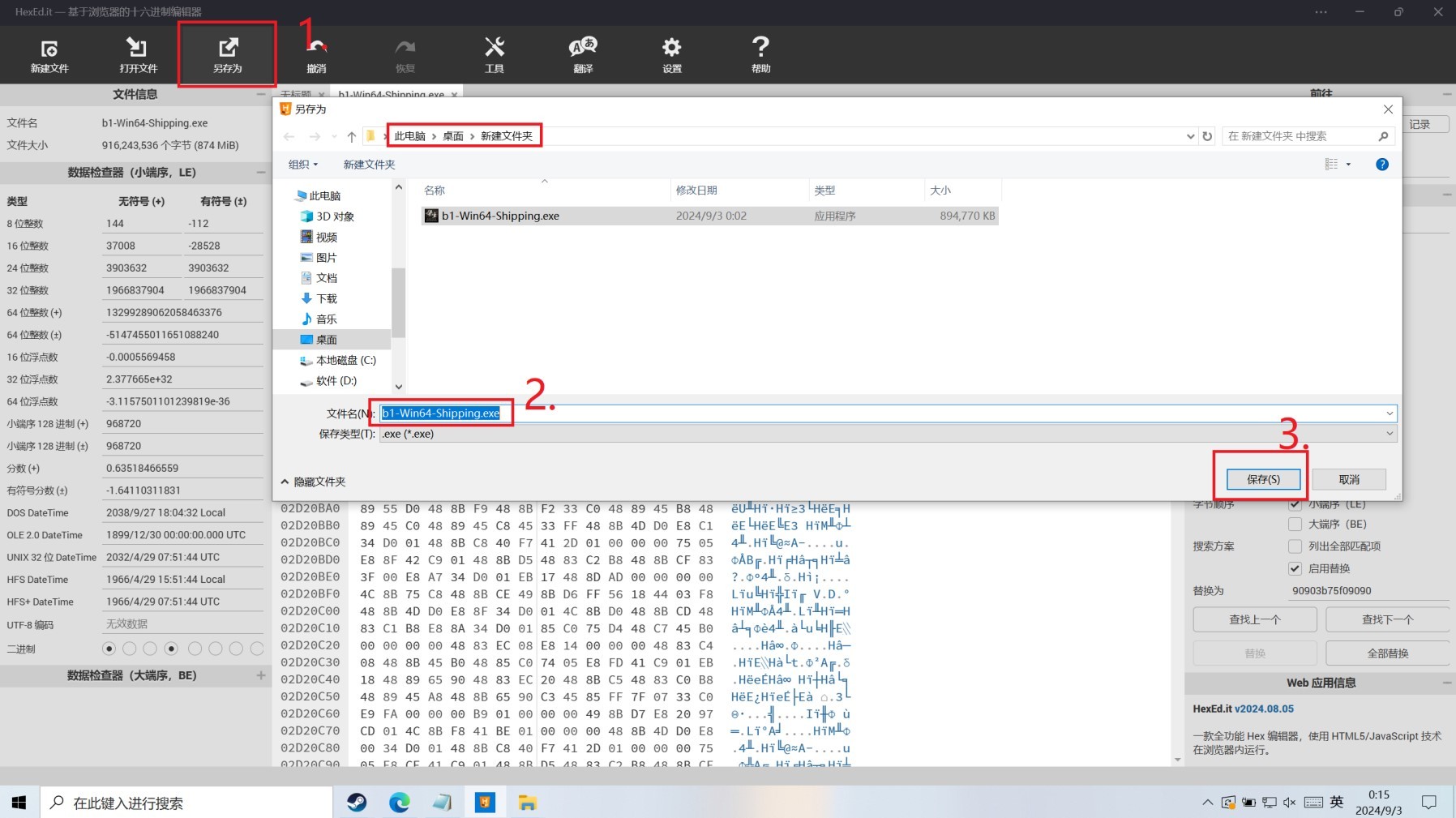Click the Help question mark icon
1456x818 pixels.
[760, 54]
